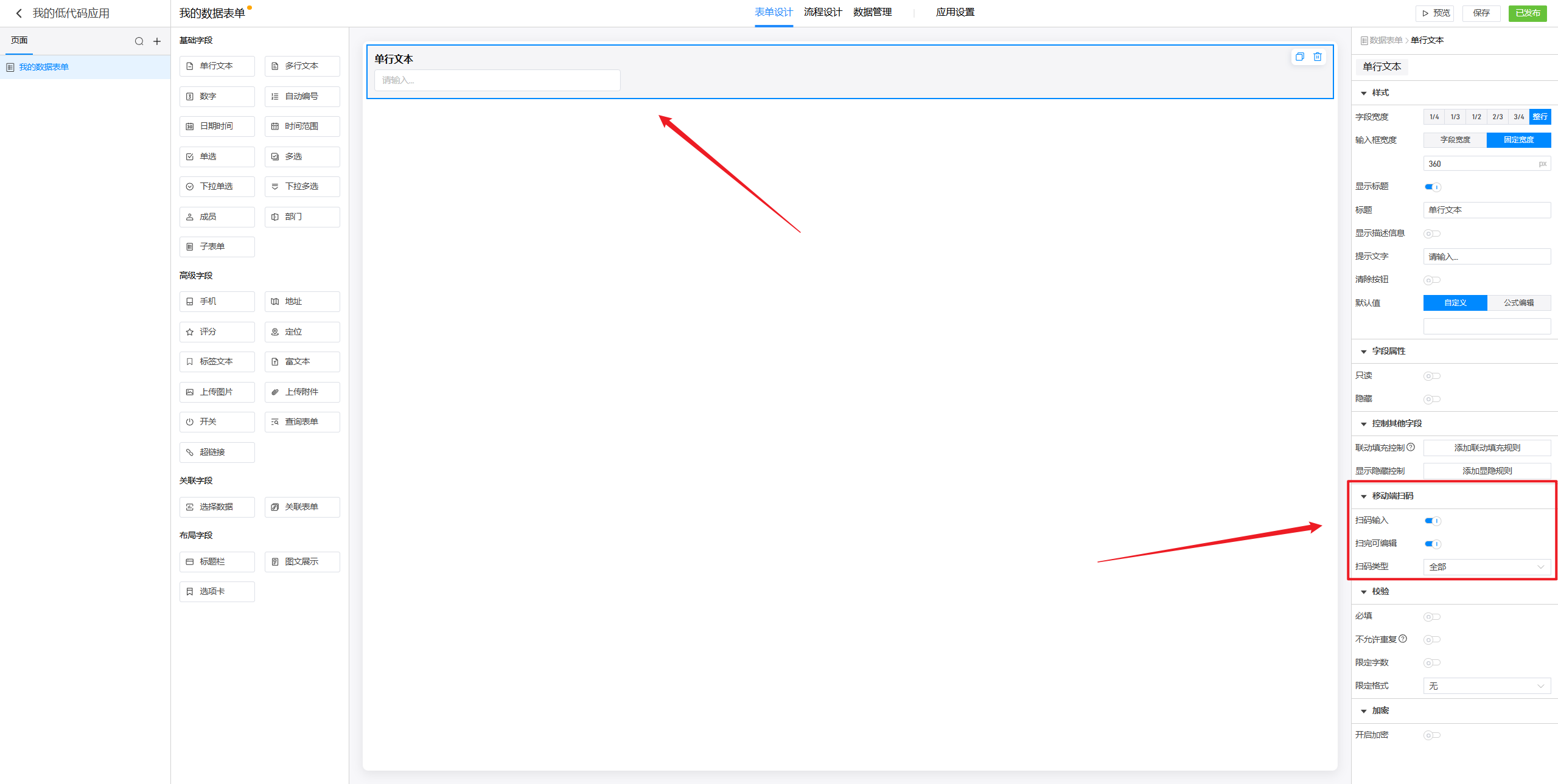1558x784 pixels.
Task: Open the 扫码类型 dropdown
Action: click(1486, 567)
